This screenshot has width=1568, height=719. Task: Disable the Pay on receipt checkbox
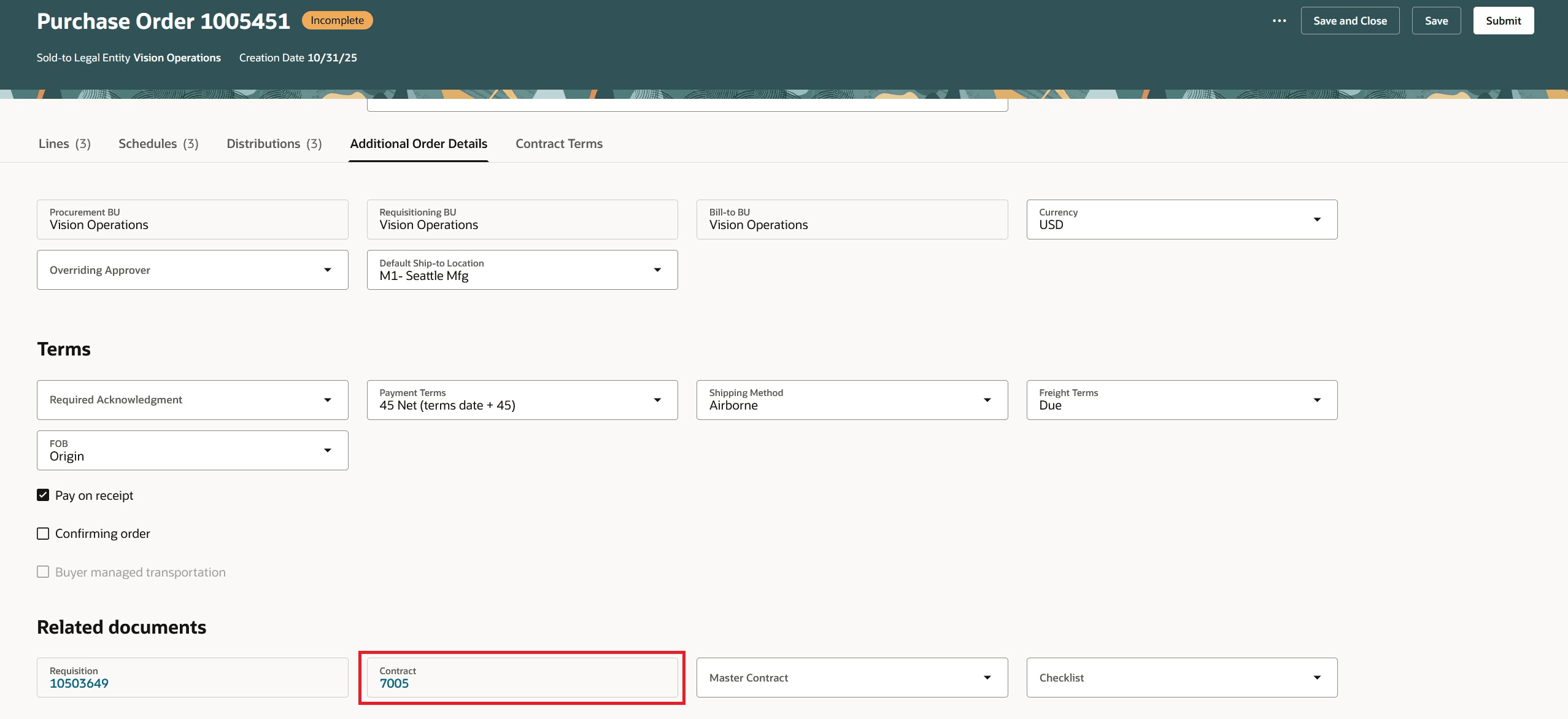tap(42, 494)
